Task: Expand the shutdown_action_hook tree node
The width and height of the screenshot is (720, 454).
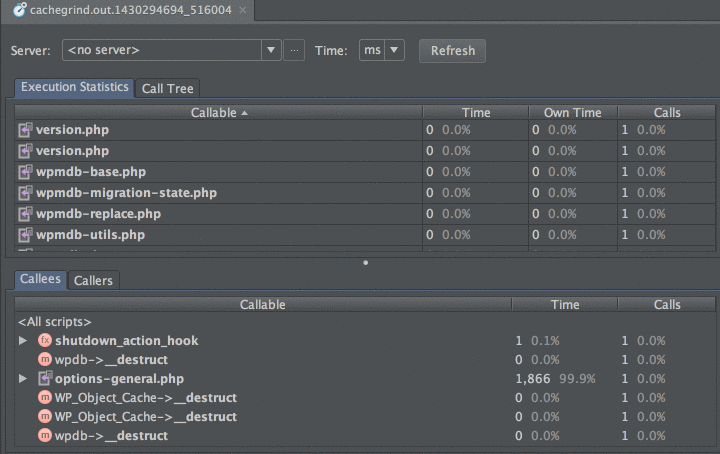Action: [22, 341]
